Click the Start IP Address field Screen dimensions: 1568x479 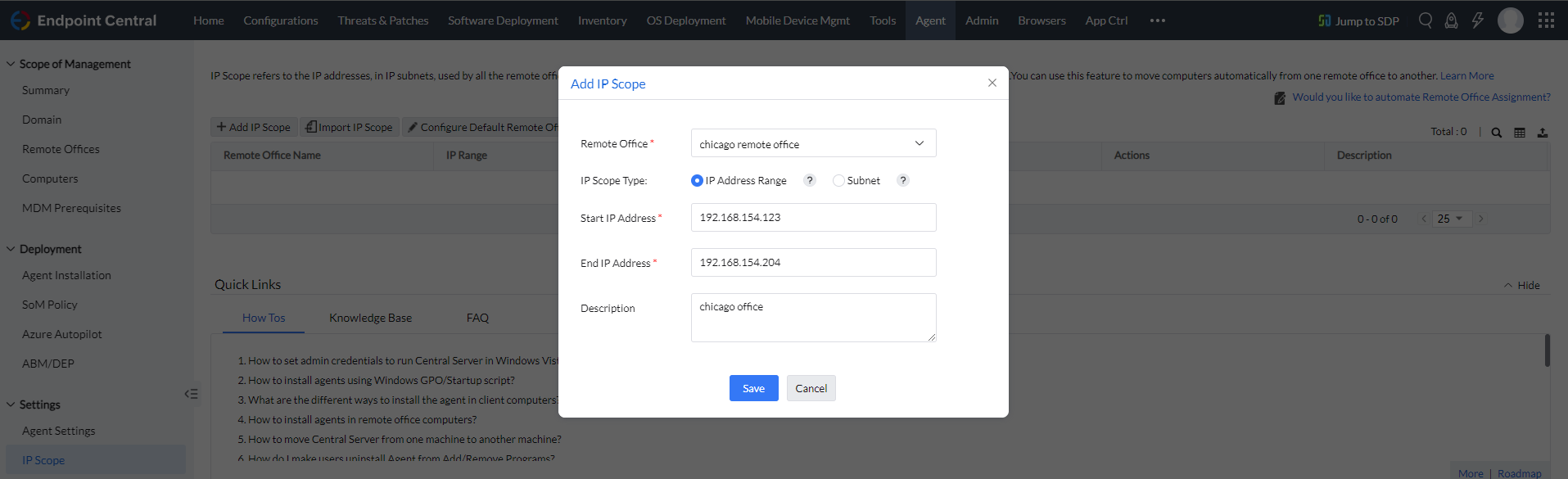813,218
